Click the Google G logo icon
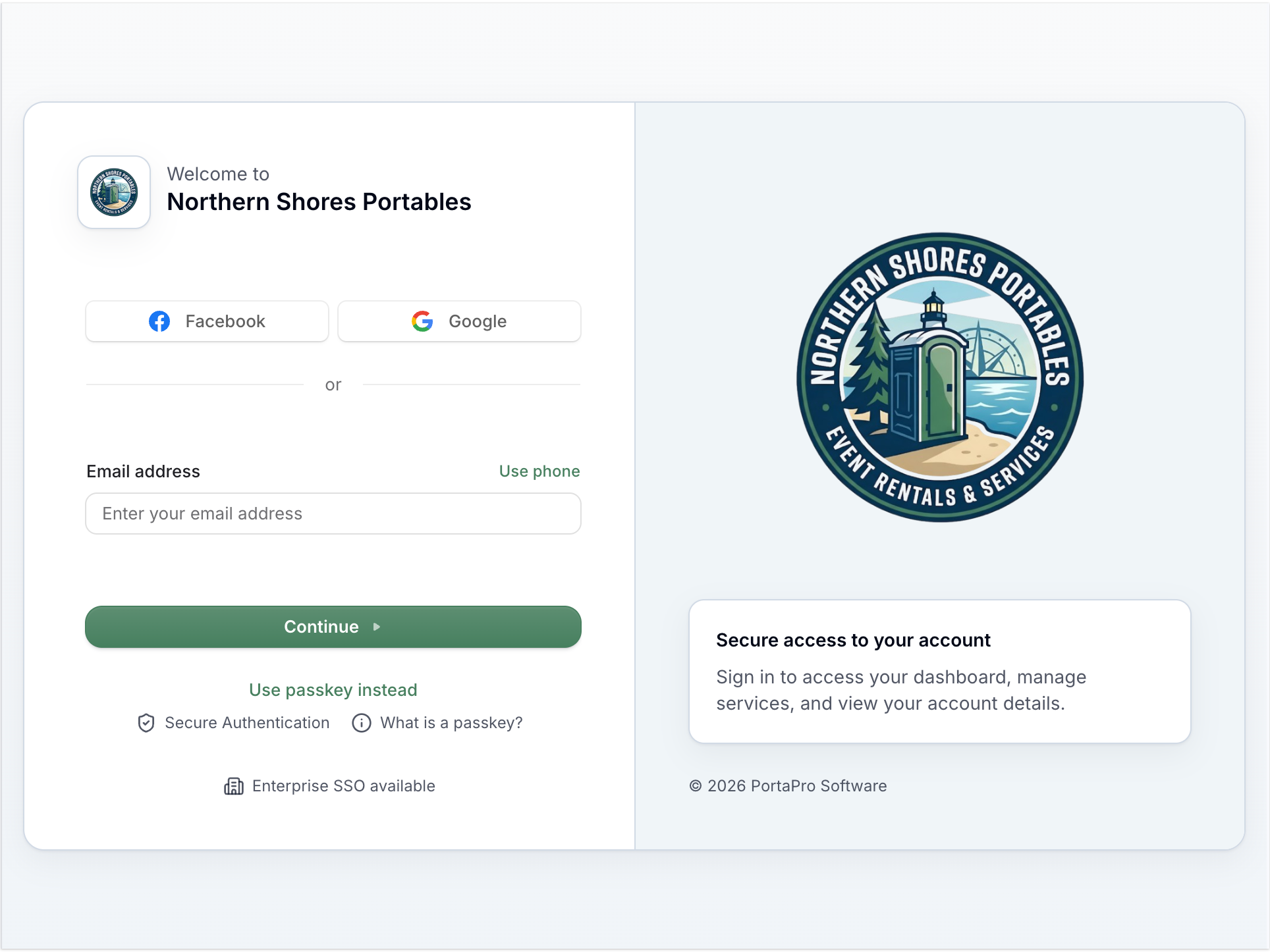Viewport: 1270px width, 952px height. 422,321
